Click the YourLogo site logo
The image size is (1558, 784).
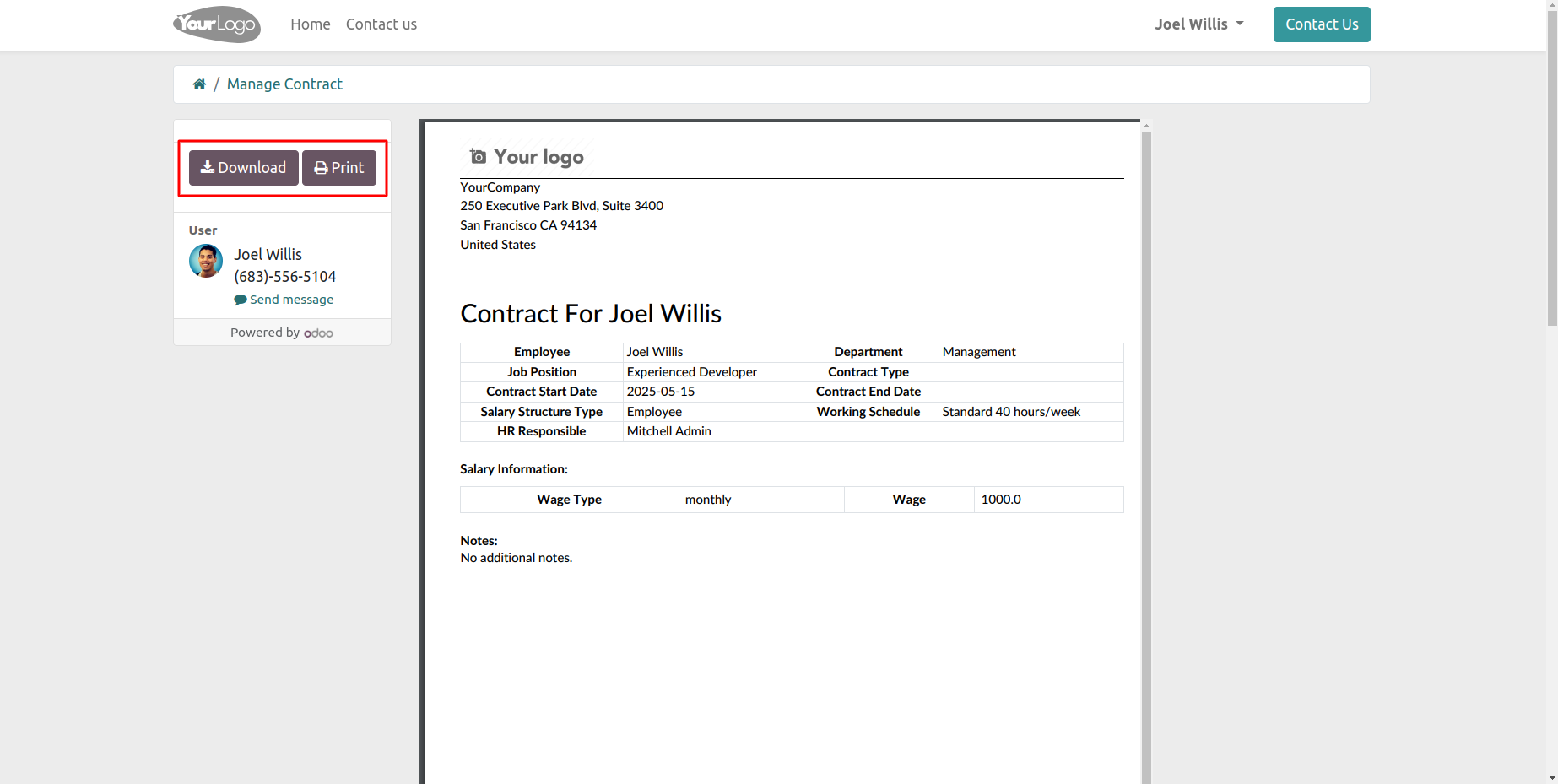pyautogui.click(x=217, y=24)
